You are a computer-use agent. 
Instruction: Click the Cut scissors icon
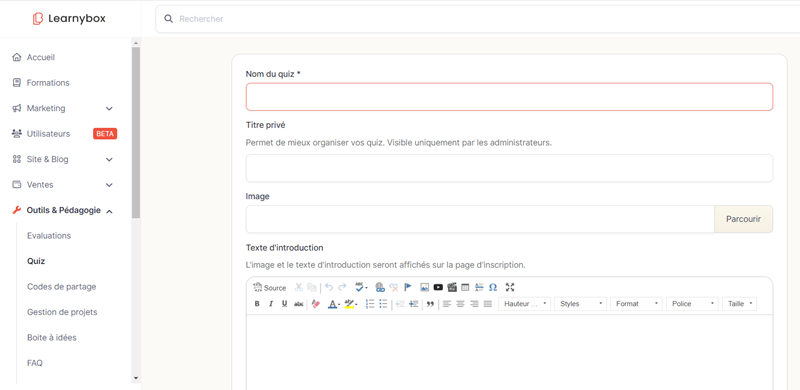(298, 287)
